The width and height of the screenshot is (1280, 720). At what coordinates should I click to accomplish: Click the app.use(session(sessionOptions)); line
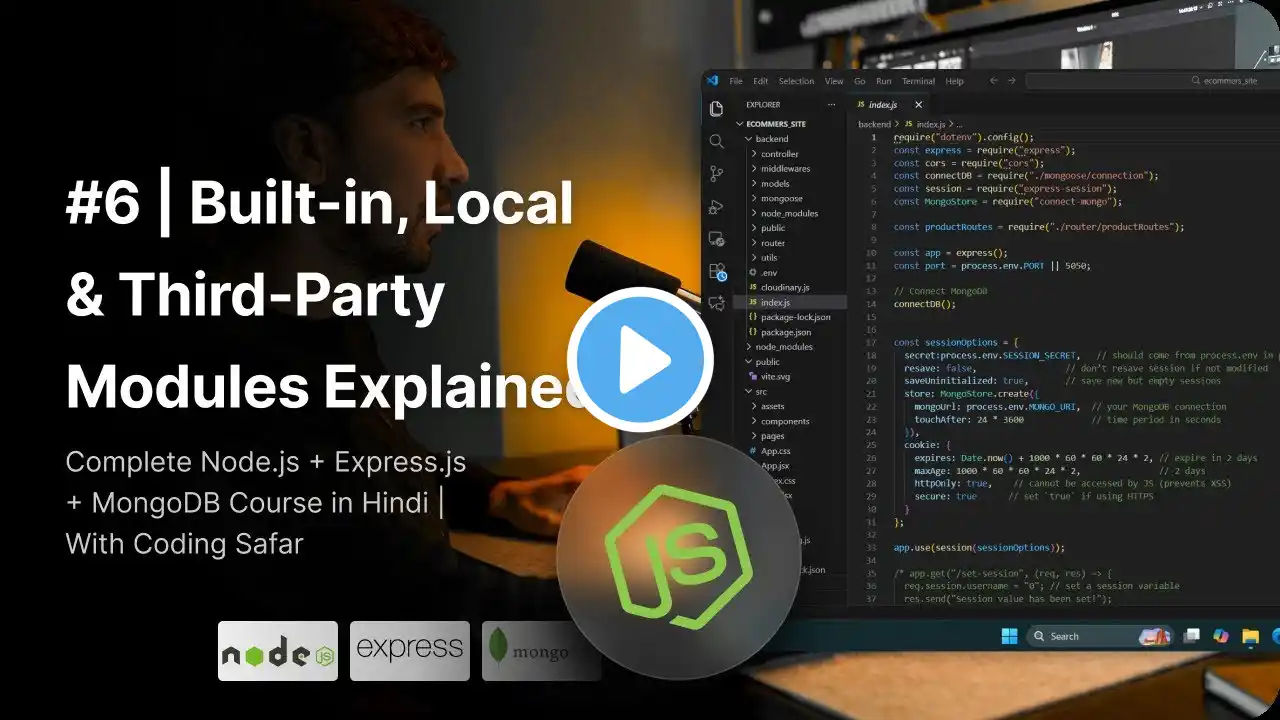tap(979, 547)
